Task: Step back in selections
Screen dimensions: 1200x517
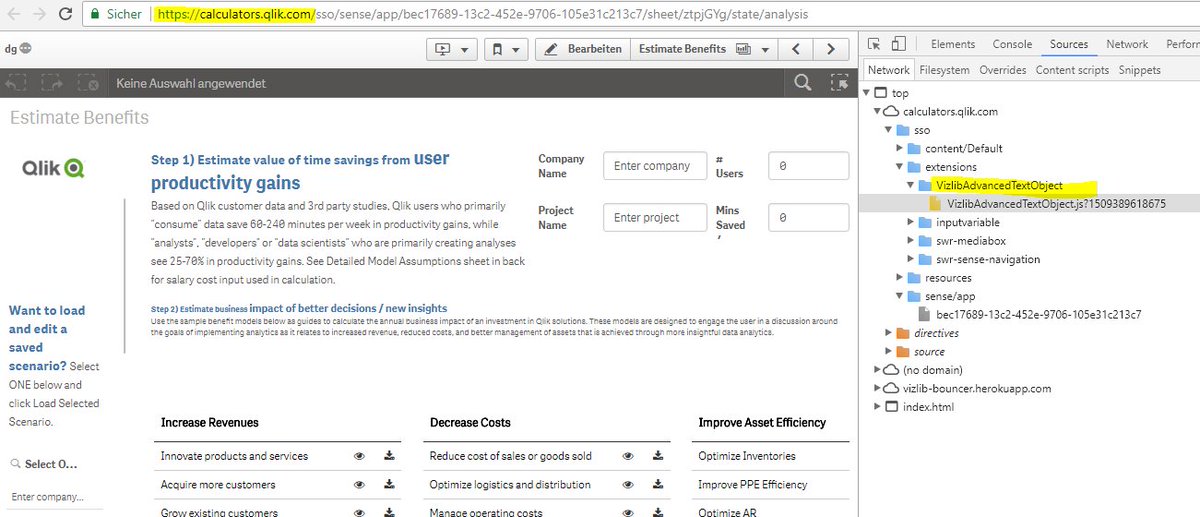Action: (x=16, y=84)
